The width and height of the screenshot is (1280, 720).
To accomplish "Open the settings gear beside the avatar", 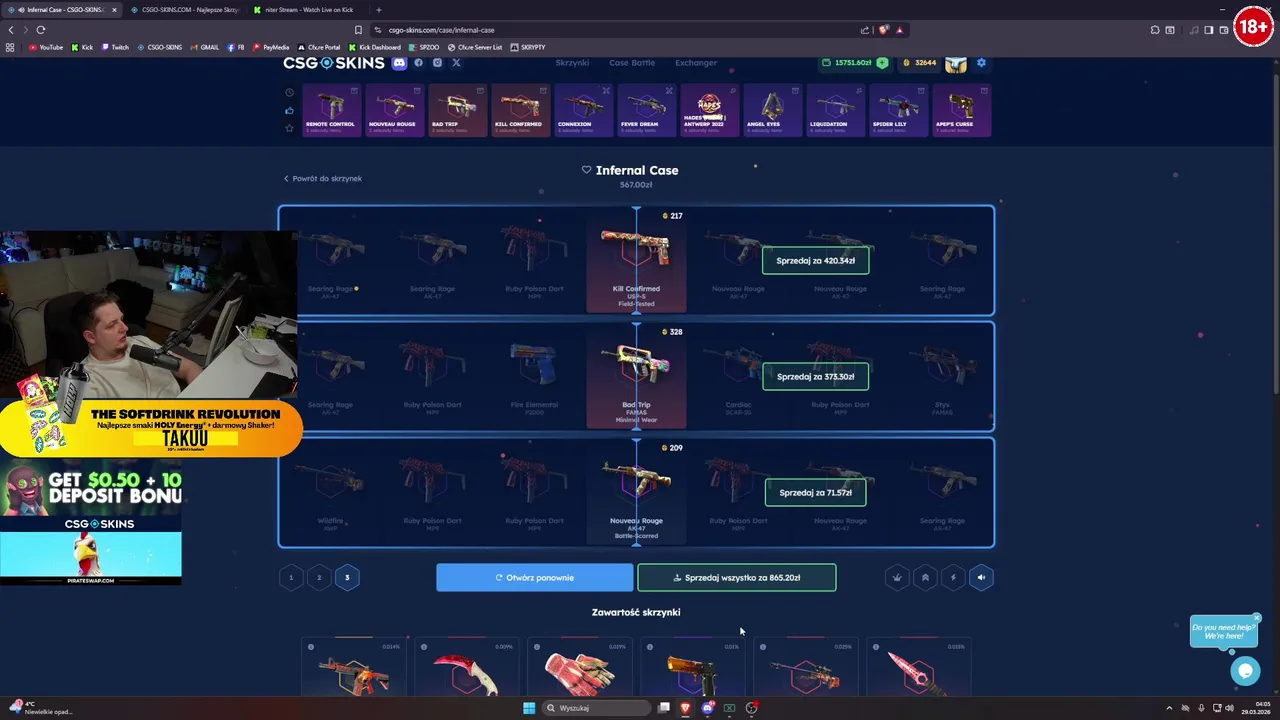I will pyautogui.click(x=981, y=63).
